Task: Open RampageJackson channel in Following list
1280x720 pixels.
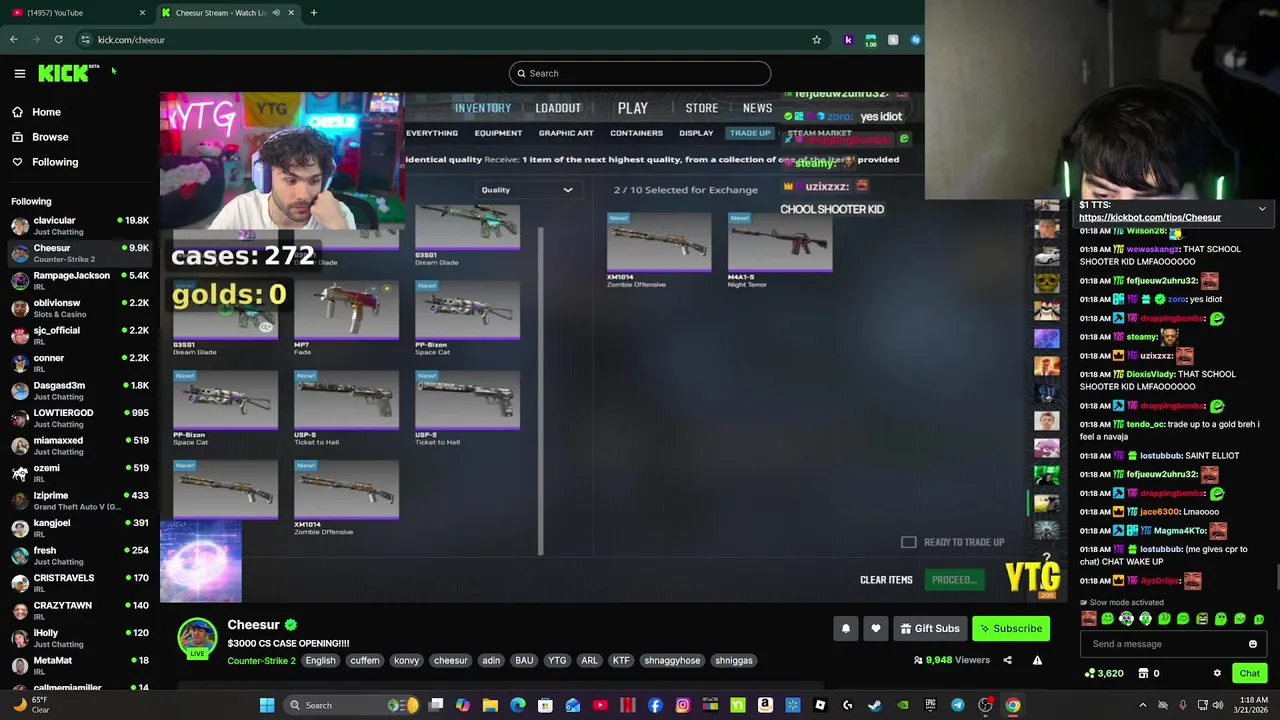Action: point(78,281)
